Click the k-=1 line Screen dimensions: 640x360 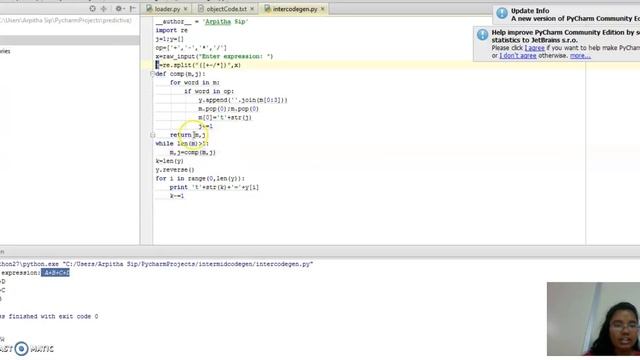[x=177, y=196]
